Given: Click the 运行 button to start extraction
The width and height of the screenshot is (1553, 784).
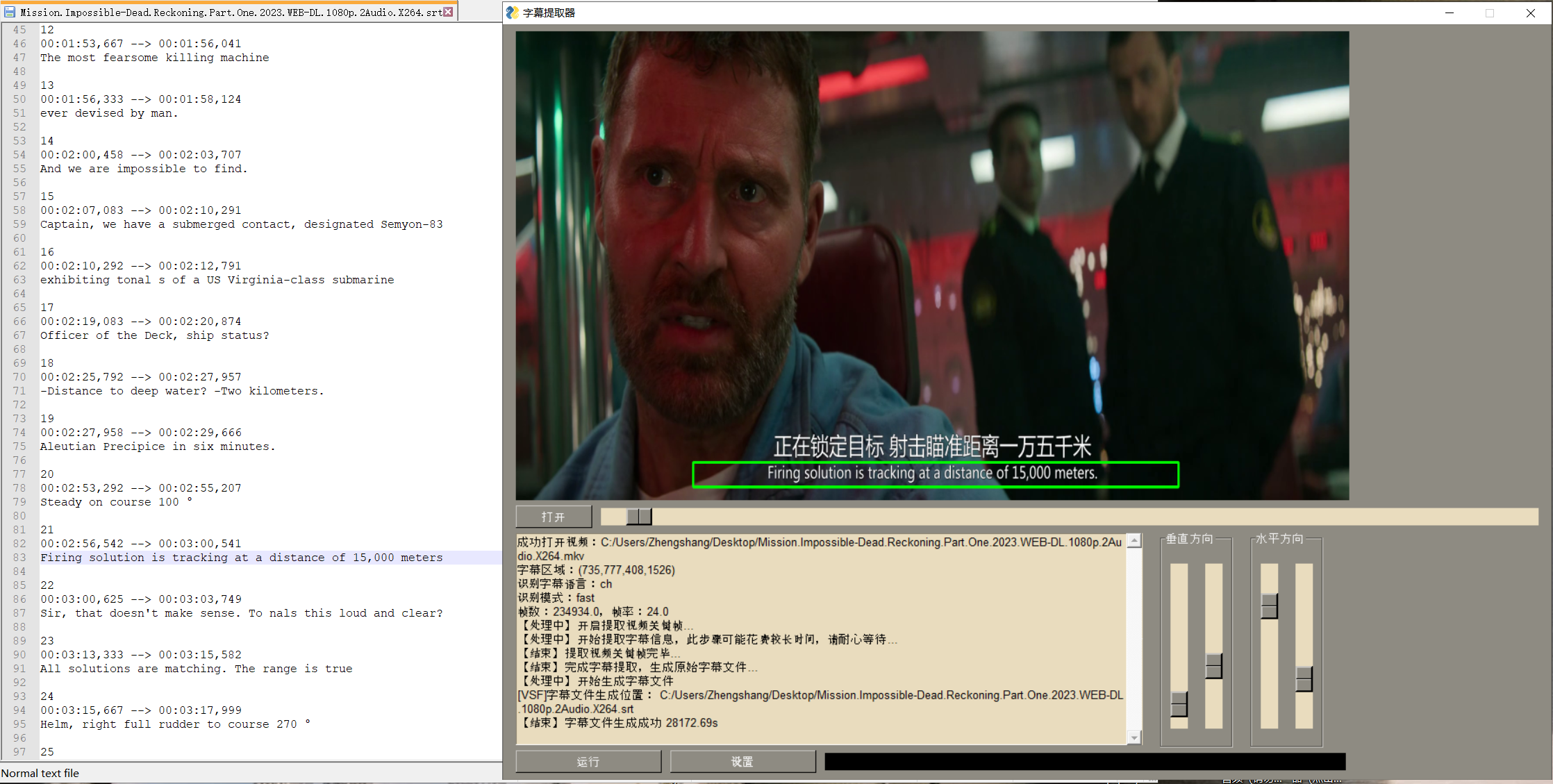Looking at the screenshot, I should pyautogui.click(x=588, y=762).
